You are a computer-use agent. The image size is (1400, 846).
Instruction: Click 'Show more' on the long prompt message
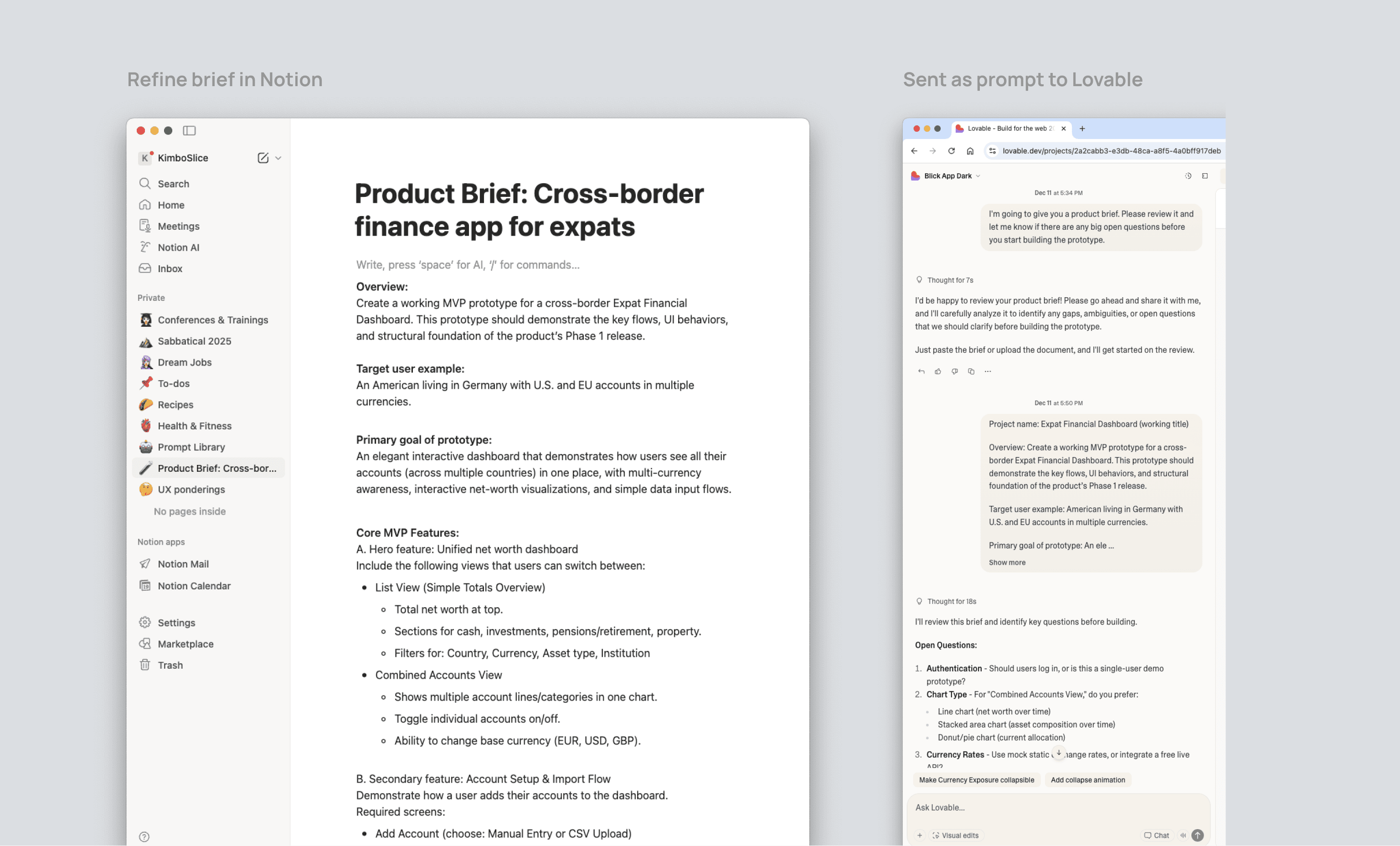point(1007,562)
